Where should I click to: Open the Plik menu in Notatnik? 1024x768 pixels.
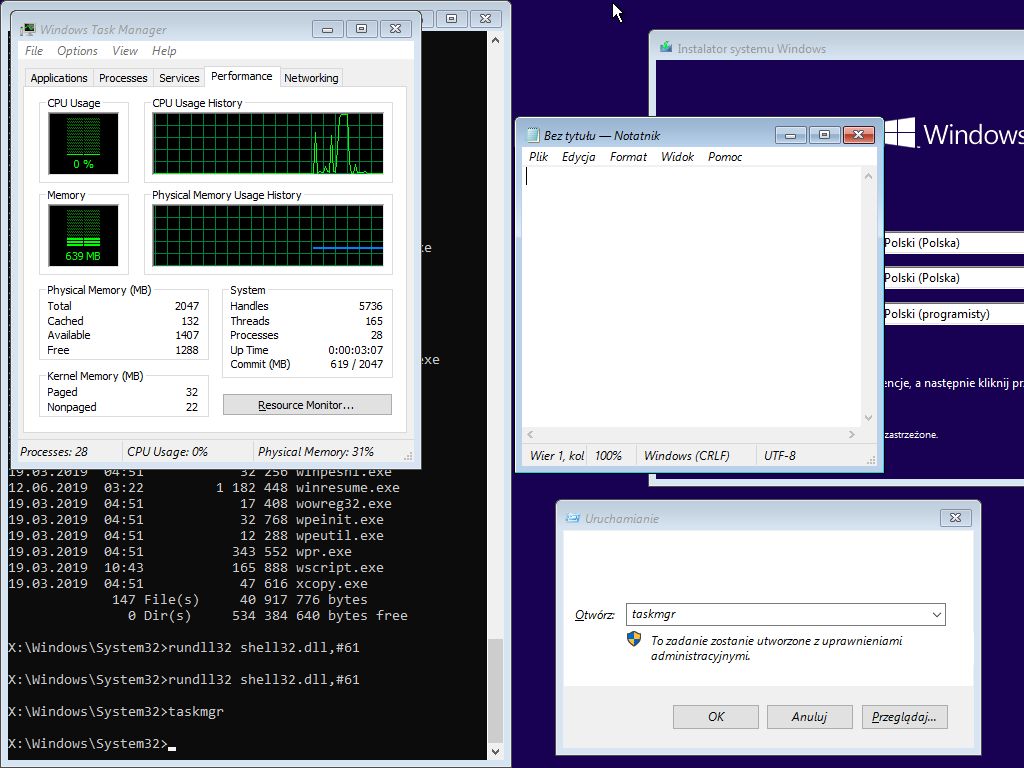click(538, 157)
